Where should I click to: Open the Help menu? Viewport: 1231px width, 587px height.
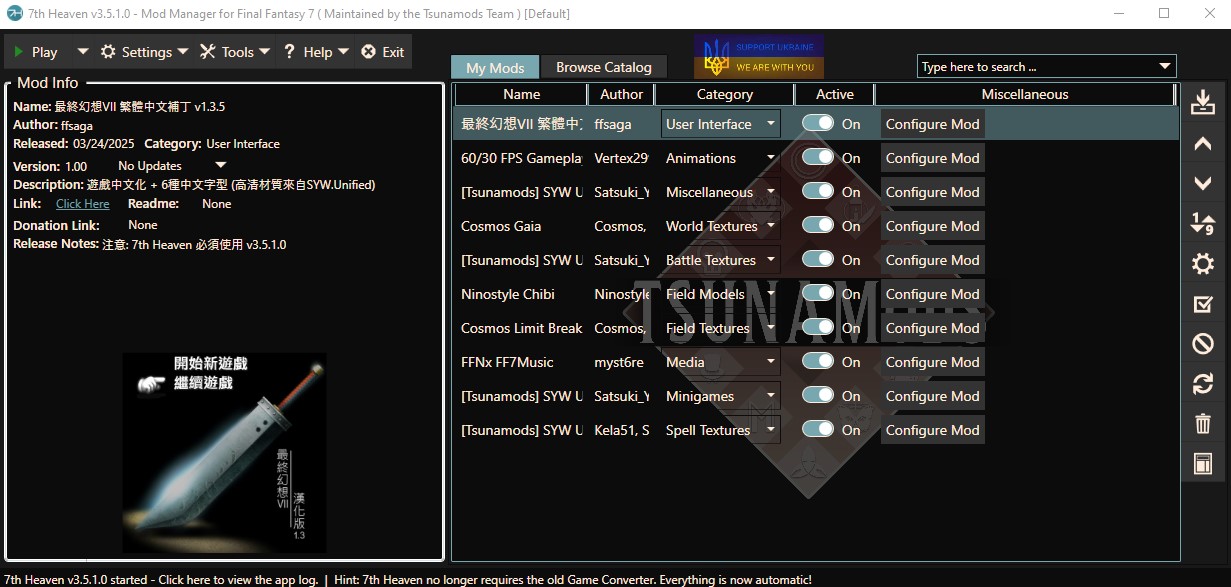(x=315, y=52)
